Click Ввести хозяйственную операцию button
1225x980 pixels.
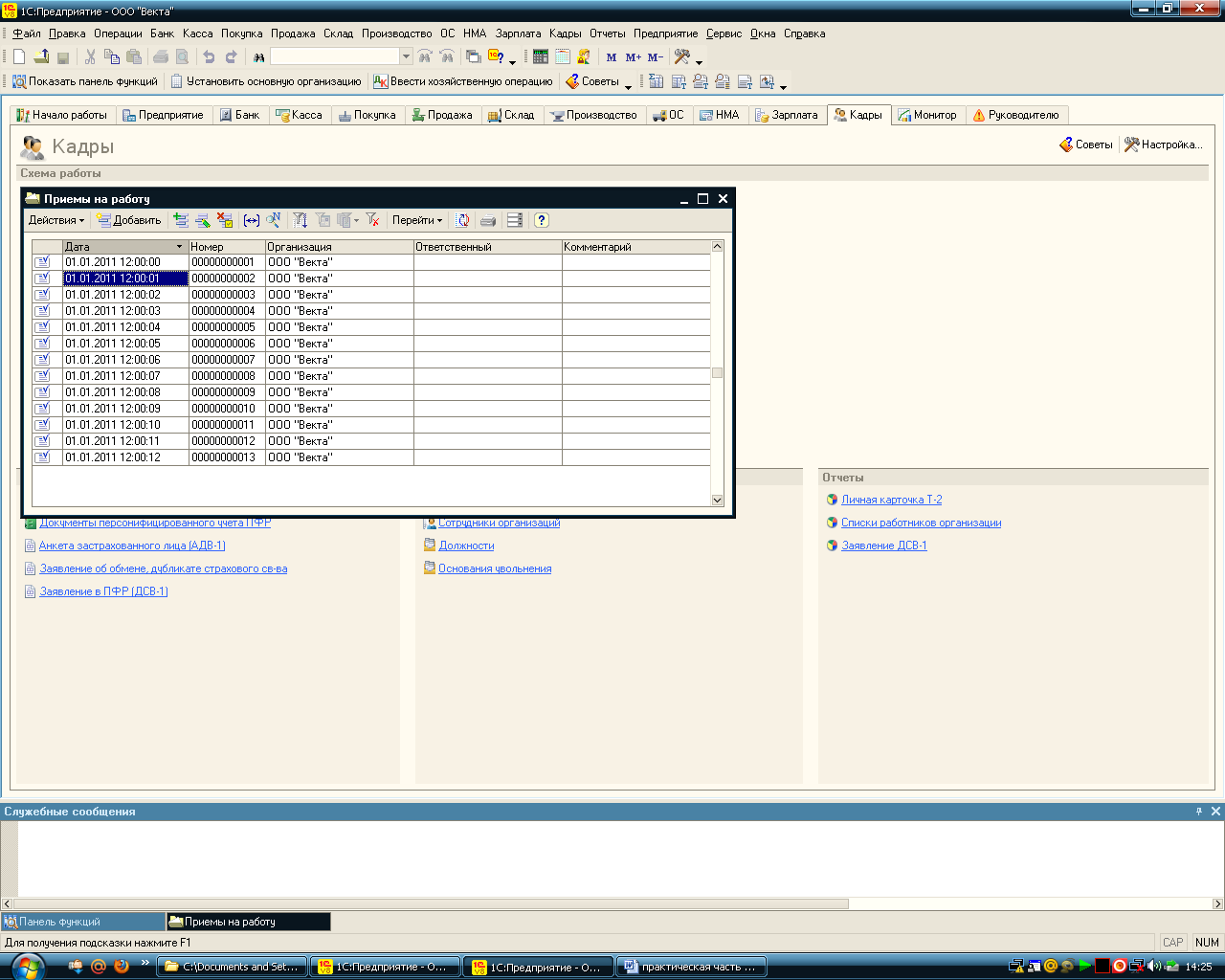463,81
